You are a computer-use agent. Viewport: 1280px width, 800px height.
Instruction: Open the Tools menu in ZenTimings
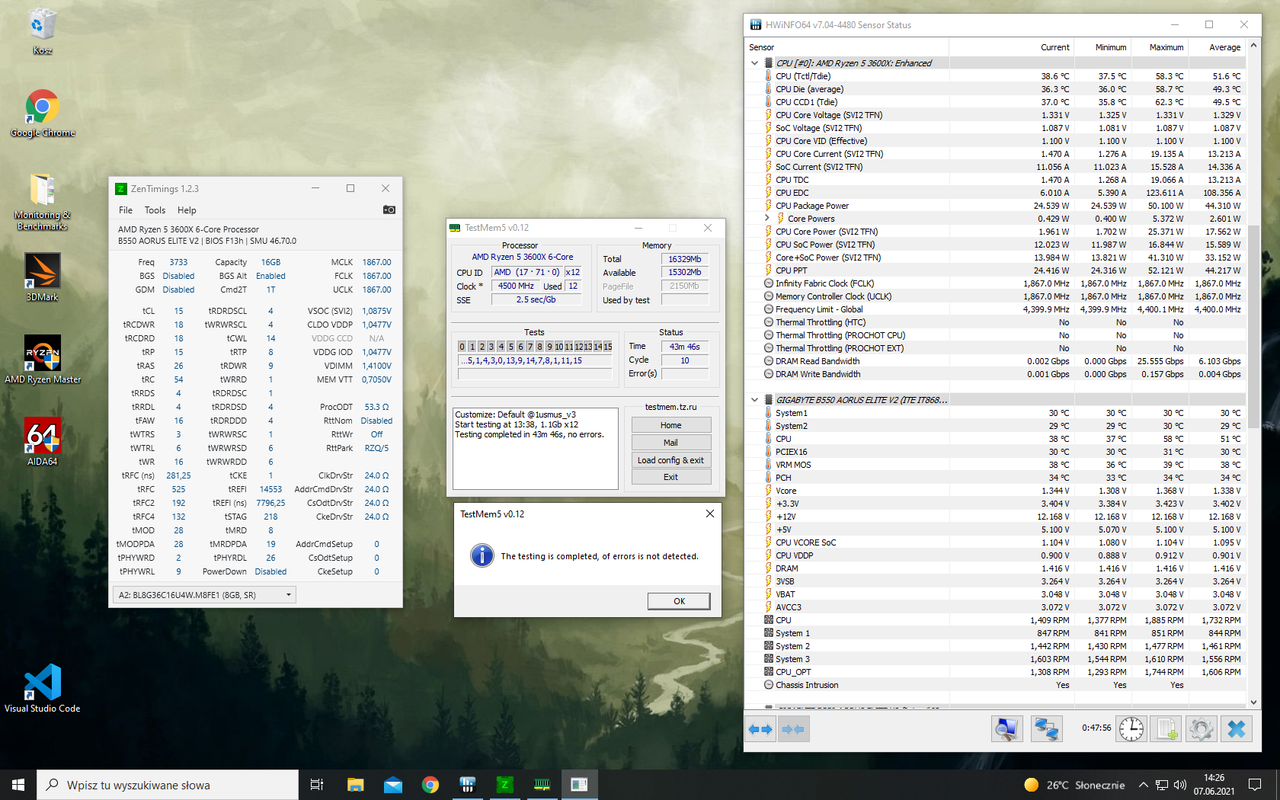[155, 210]
